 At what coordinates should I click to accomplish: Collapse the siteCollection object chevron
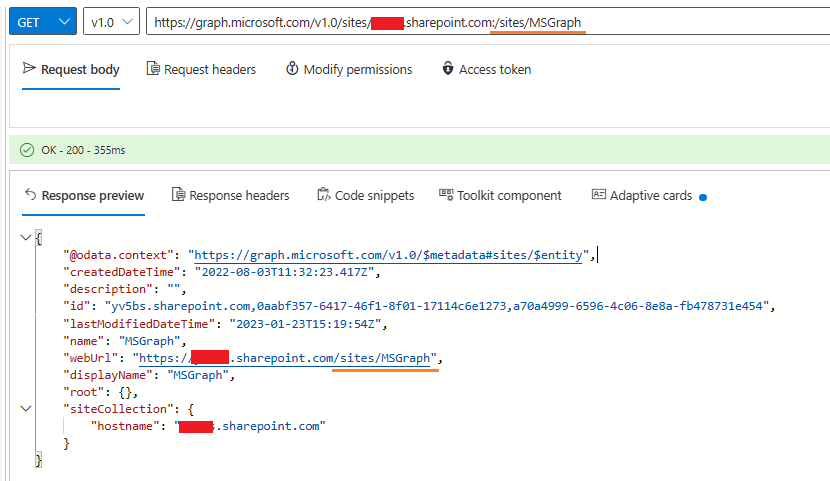25,409
